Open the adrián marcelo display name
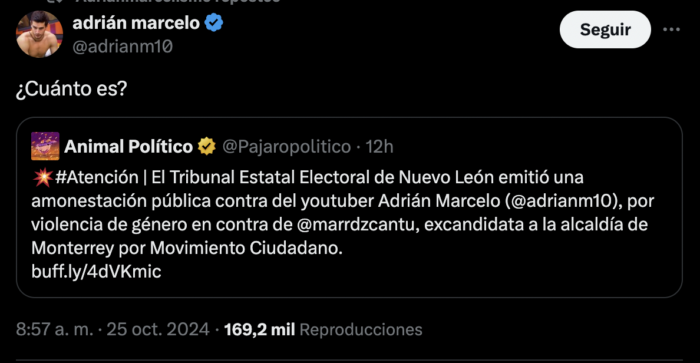The width and height of the screenshot is (700, 363). point(136,22)
